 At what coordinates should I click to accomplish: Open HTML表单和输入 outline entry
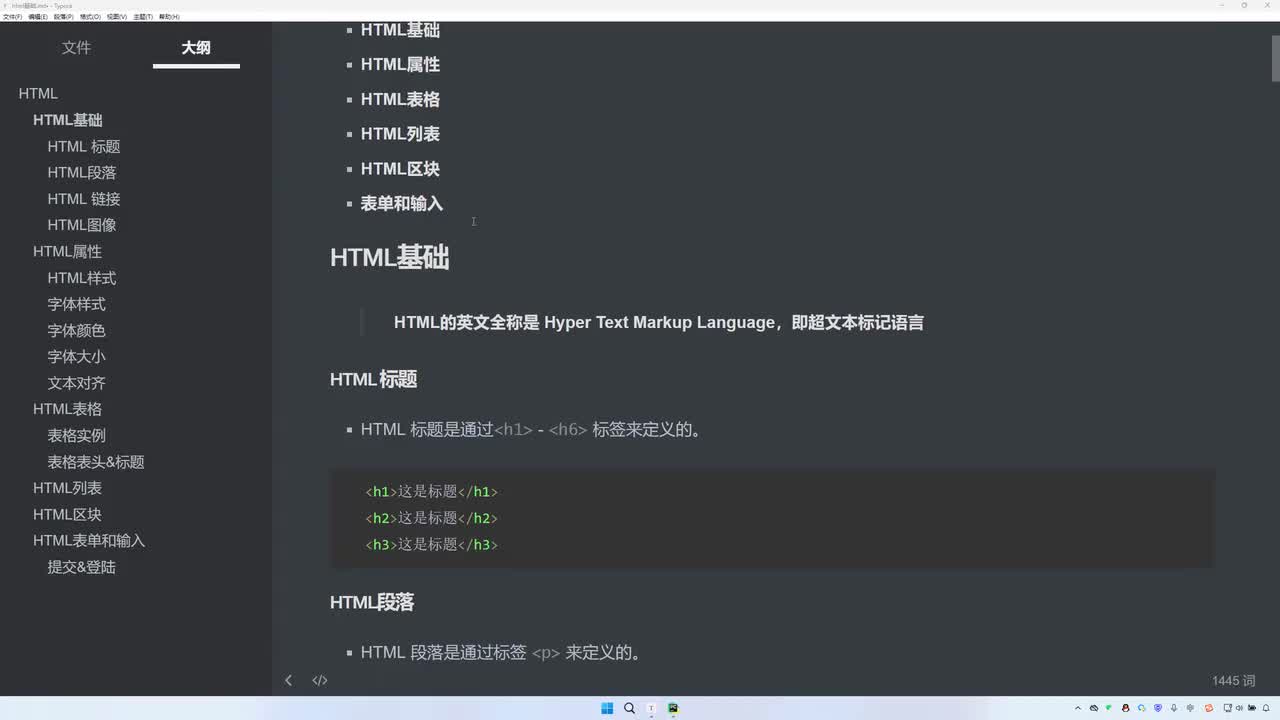pos(89,541)
